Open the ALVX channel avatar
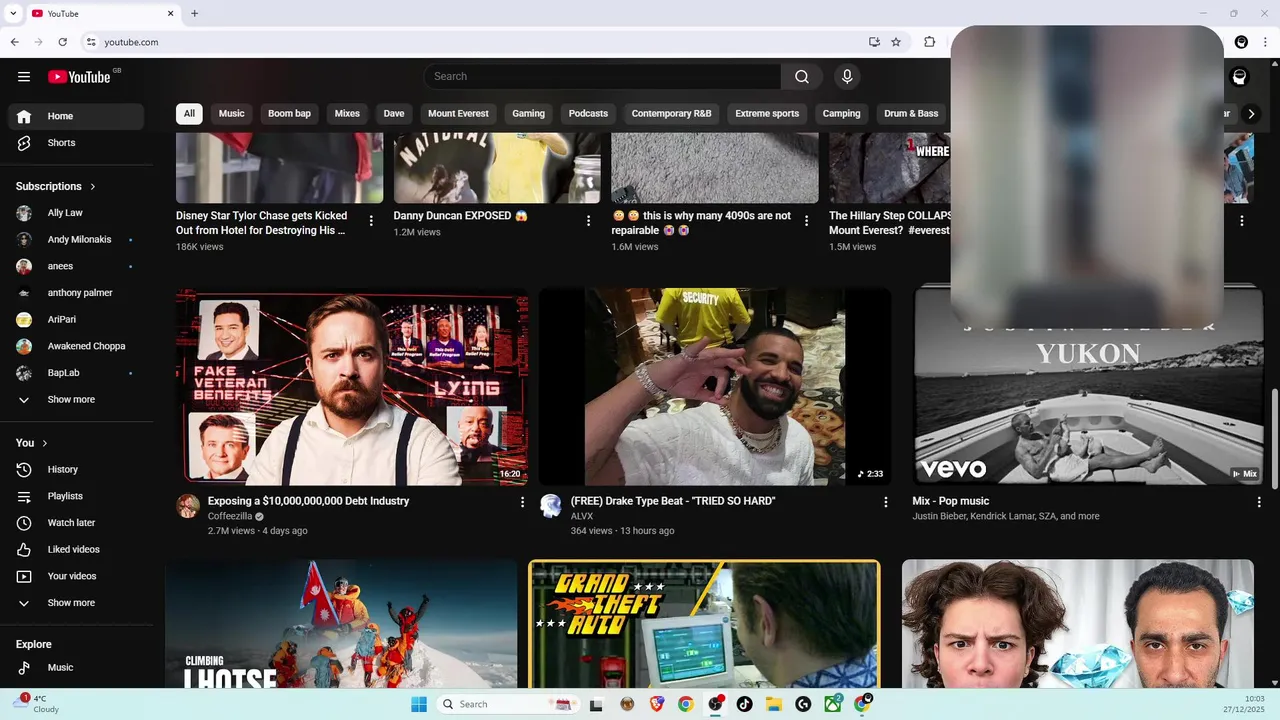Screen dimensions: 1280x720 551,506
